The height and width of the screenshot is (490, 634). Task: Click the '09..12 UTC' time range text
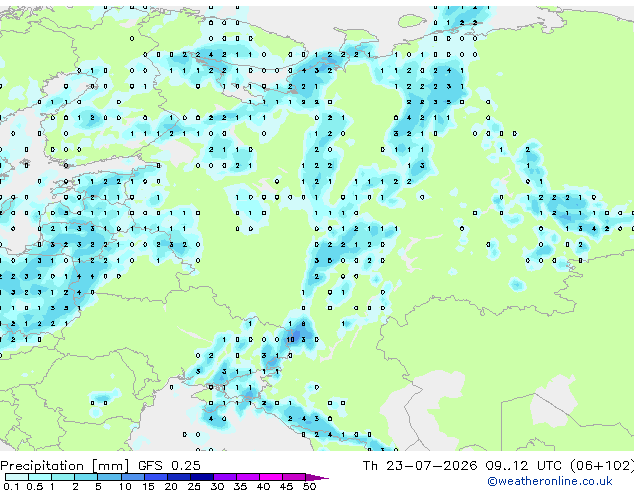(x=524, y=466)
